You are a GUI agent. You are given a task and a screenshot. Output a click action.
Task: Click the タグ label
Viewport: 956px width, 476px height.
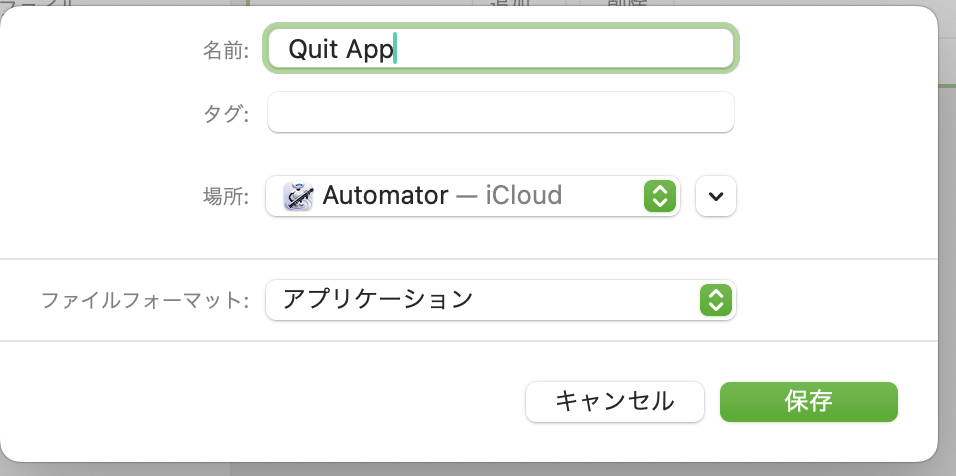(226, 113)
